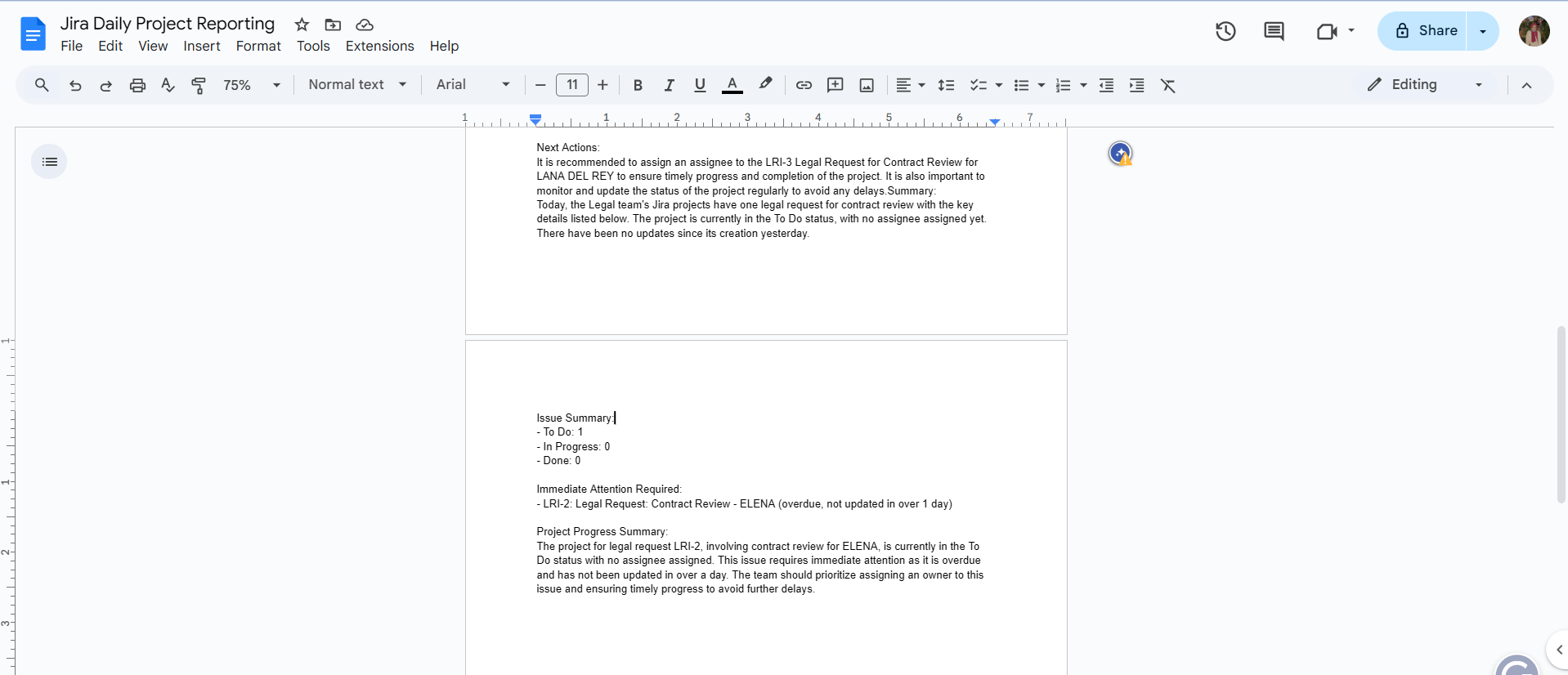Toggle italic formatting
Screen dimensions: 1568x675
coord(669,85)
